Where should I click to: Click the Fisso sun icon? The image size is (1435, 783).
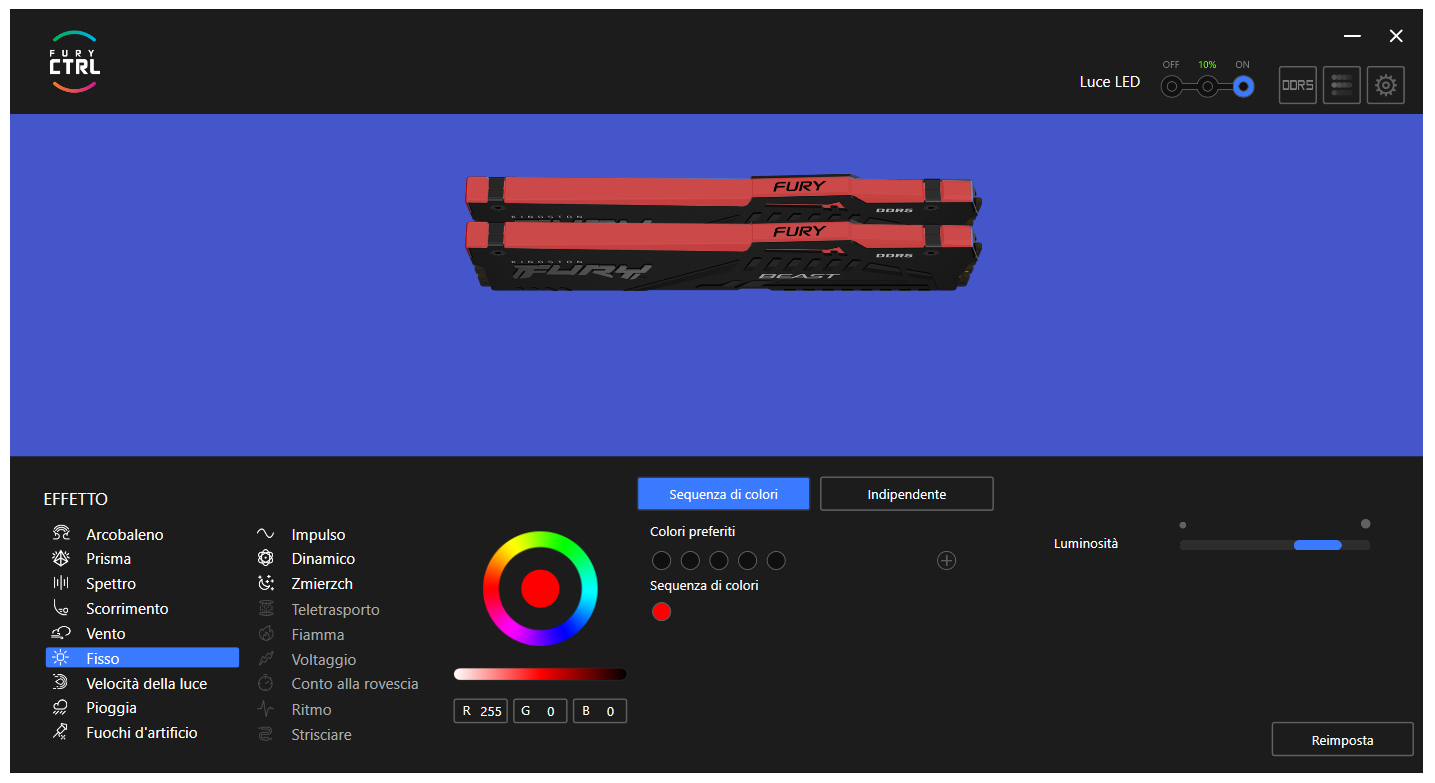tap(61, 658)
